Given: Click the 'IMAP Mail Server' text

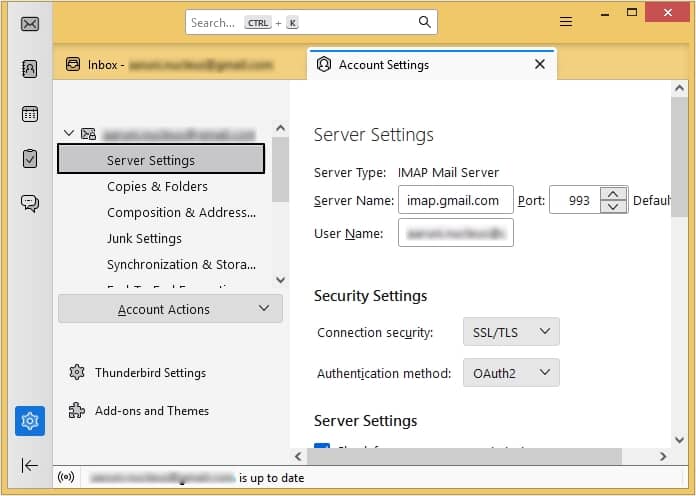Looking at the screenshot, I should coord(448,172).
